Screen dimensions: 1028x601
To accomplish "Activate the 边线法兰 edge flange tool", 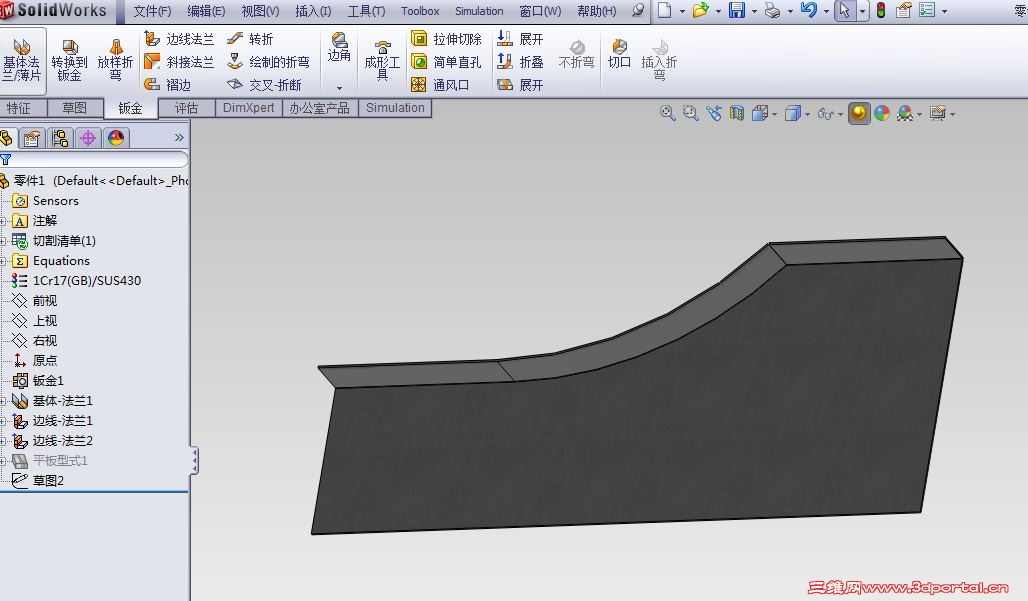I will (x=179, y=39).
